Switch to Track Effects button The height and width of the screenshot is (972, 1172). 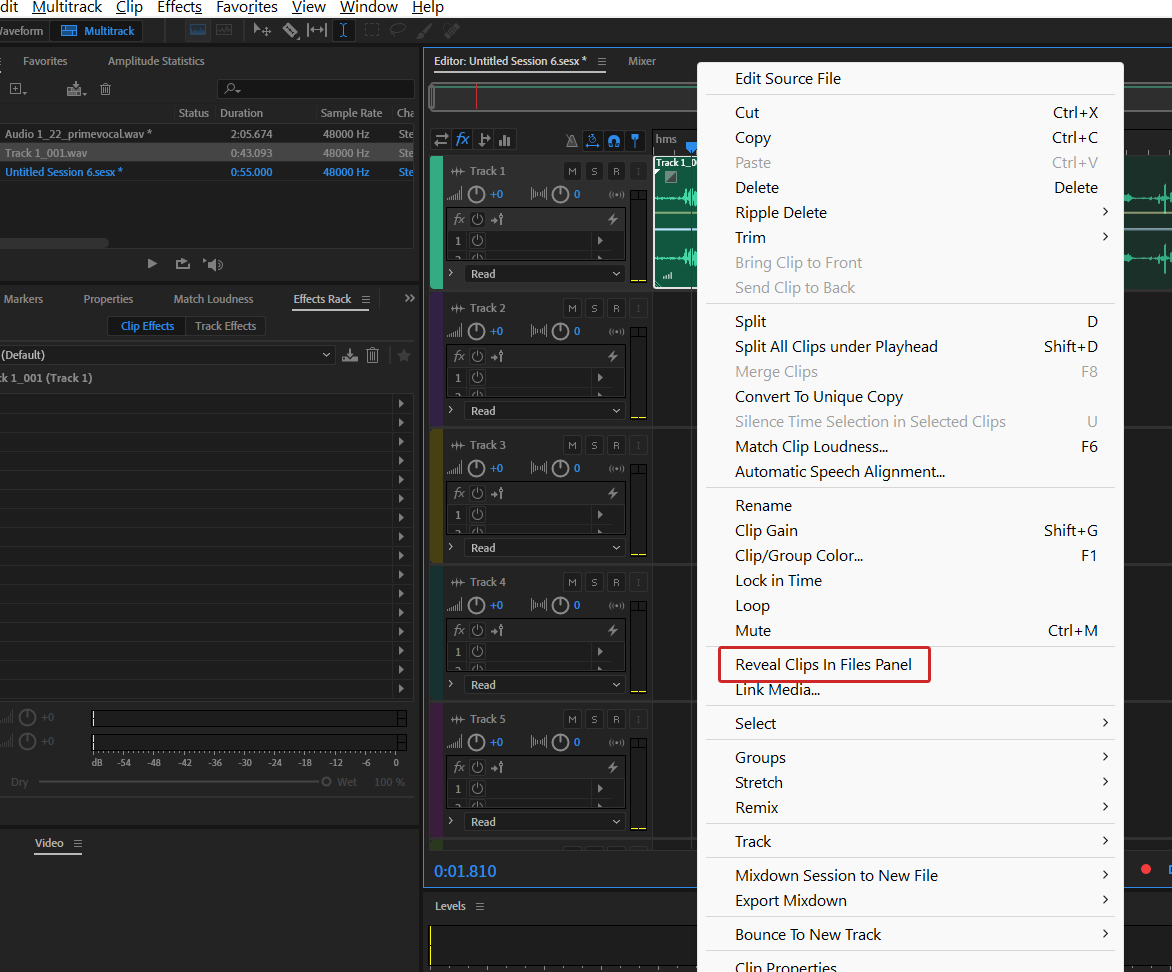225,326
